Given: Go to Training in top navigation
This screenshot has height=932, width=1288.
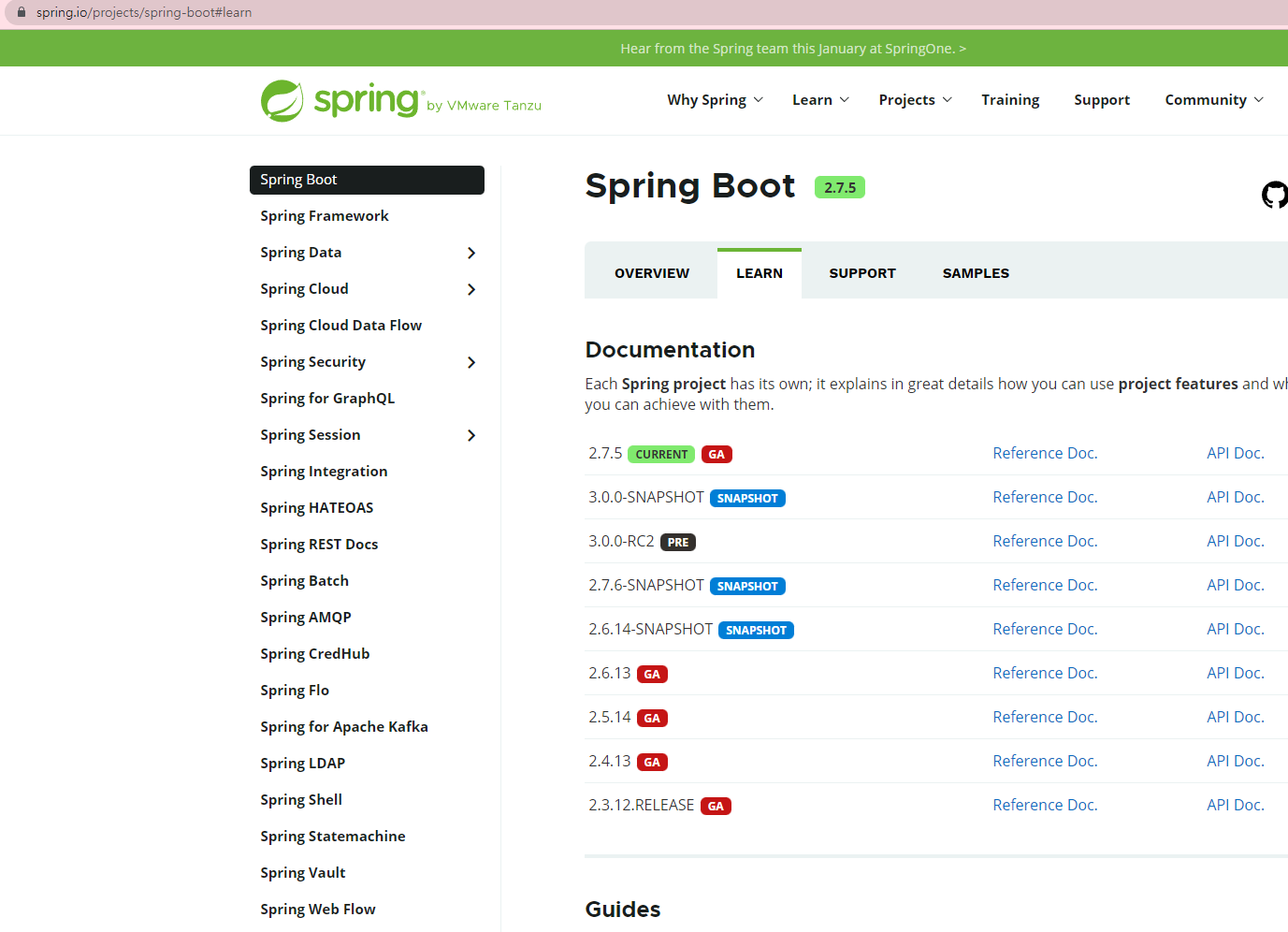Looking at the screenshot, I should (x=1010, y=100).
